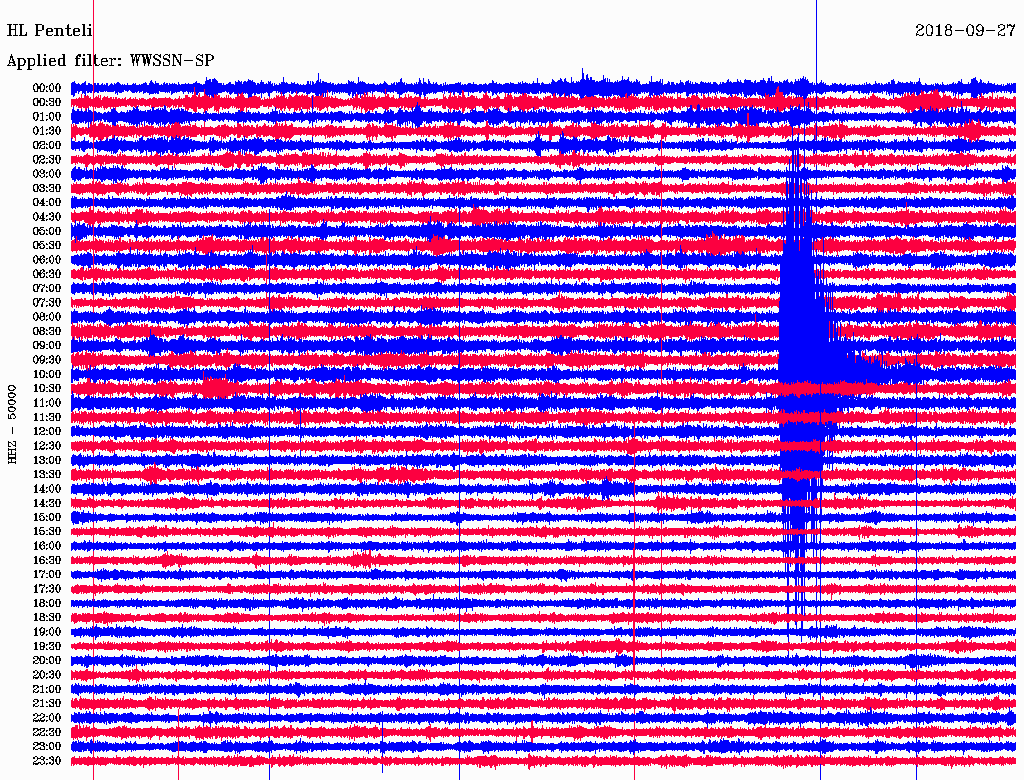Viewport: 1024px width, 780px height.
Task: Click the large earthquake burst on the 10:00 trace
Action: (805, 374)
